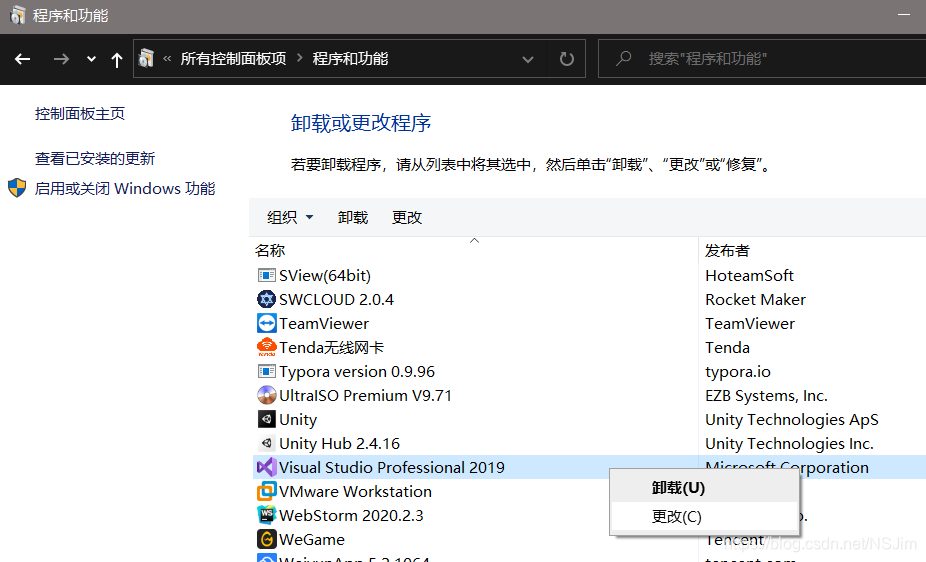Click publisher Unity Technologies ApS

click(x=792, y=419)
